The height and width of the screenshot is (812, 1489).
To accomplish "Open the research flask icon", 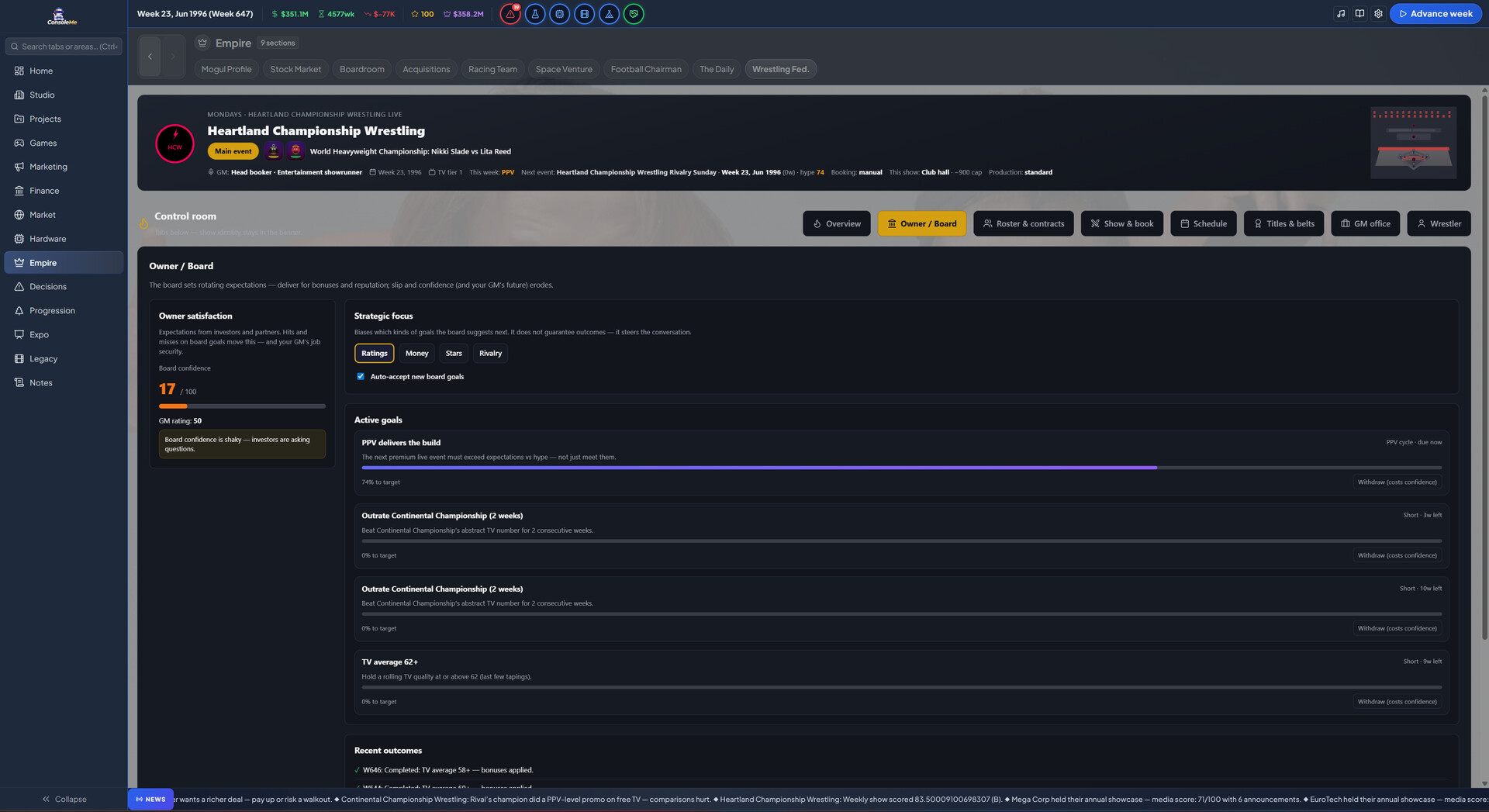I will click(x=535, y=14).
